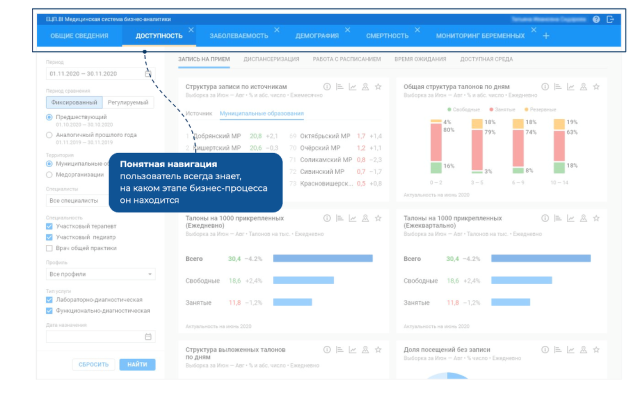Open line chart icon on Общая структура талонов по дням
This screenshot has width=640, height=403.
point(571,87)
